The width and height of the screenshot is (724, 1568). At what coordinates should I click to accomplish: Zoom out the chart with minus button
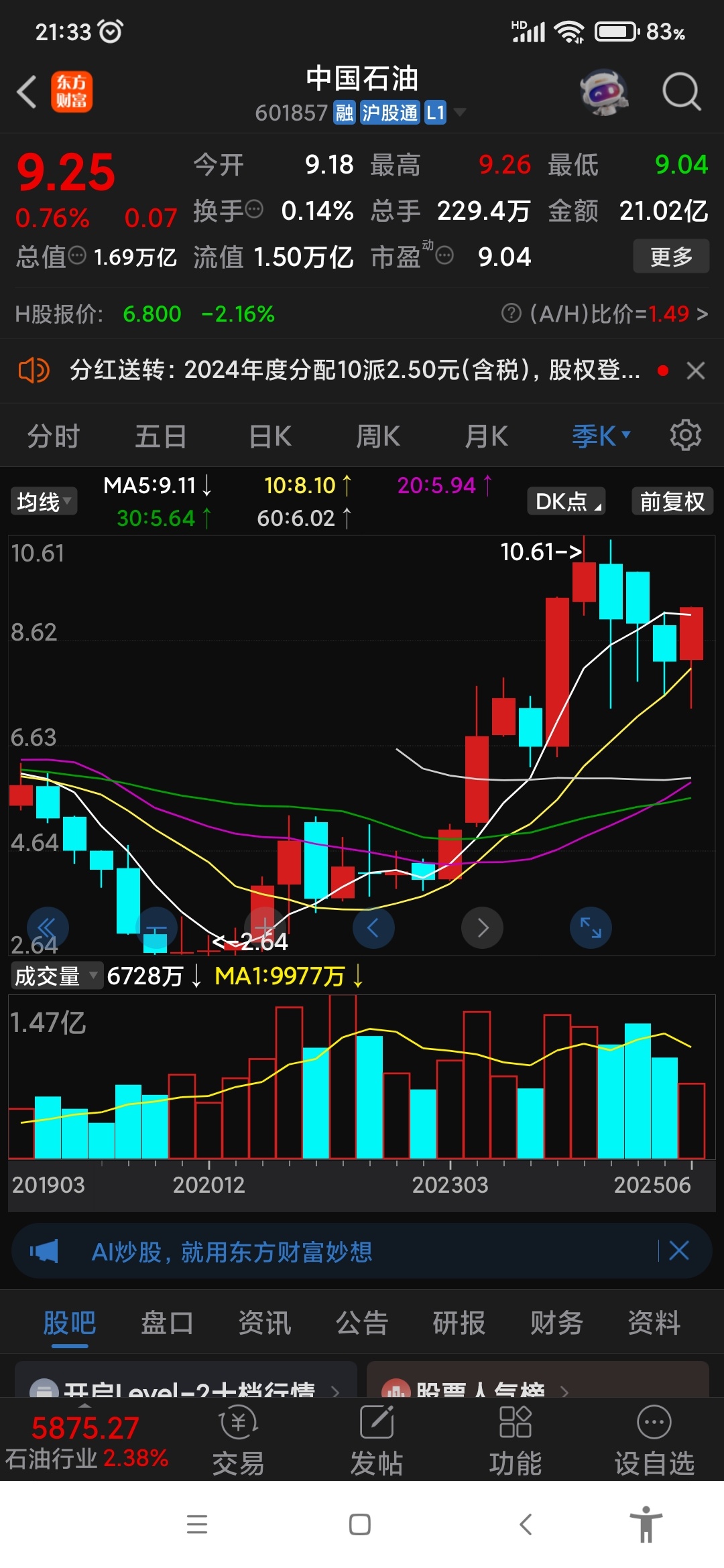(156, 927)
